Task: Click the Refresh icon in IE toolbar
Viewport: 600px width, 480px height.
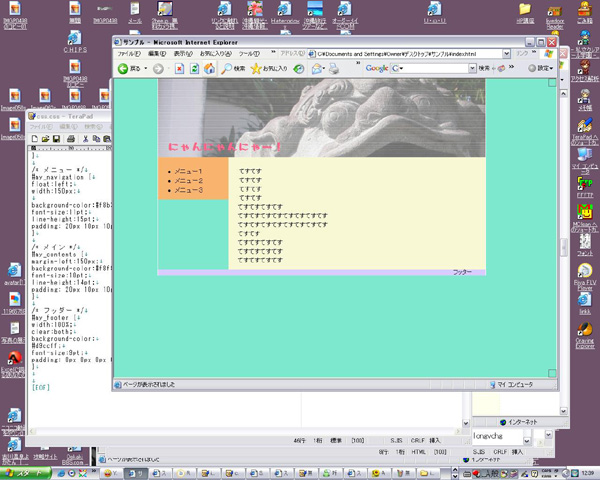Action: coord(194,69)
